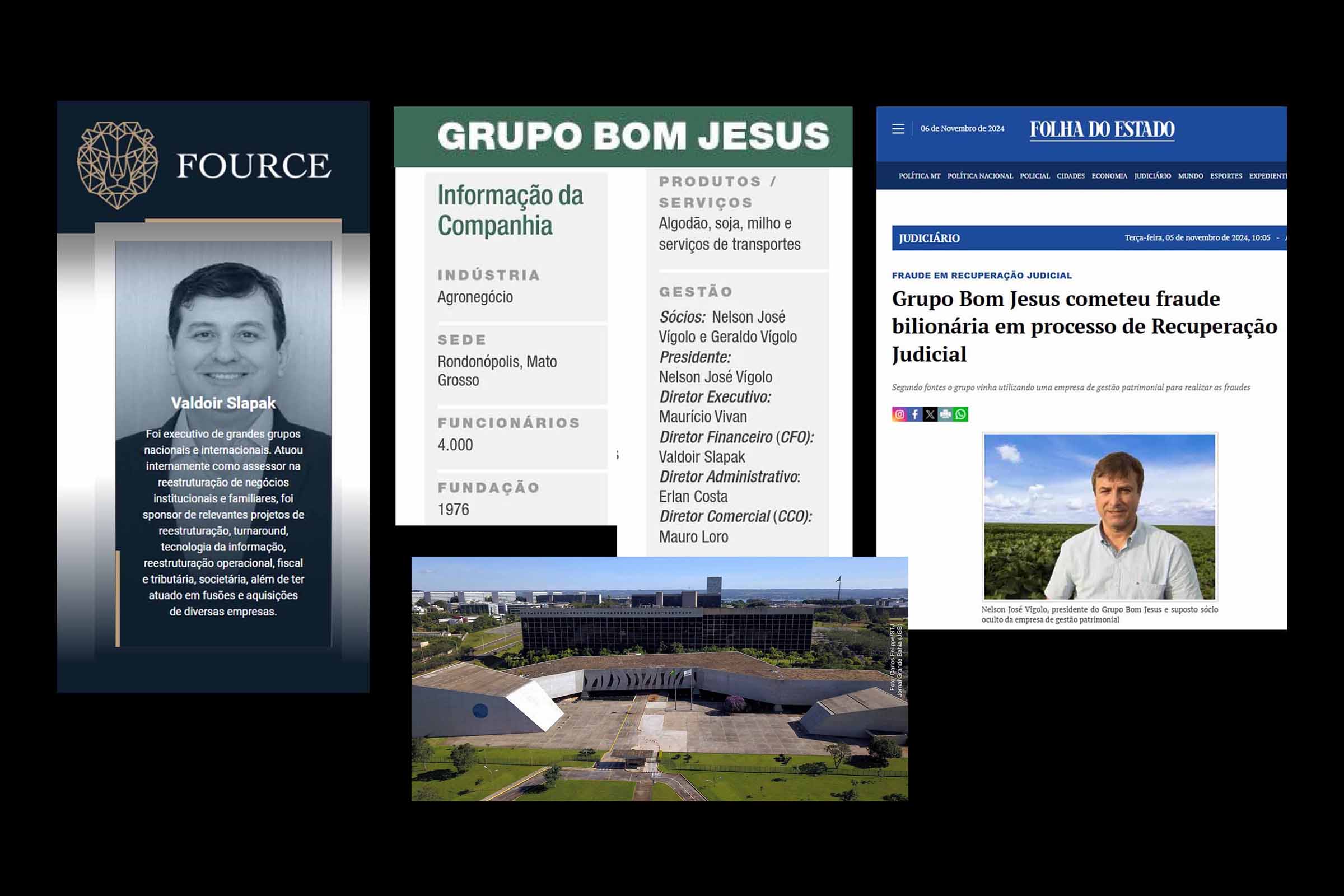Click the X (Twitter) share icon
The image size is (1344, 896).
click(x=930, y=414)
